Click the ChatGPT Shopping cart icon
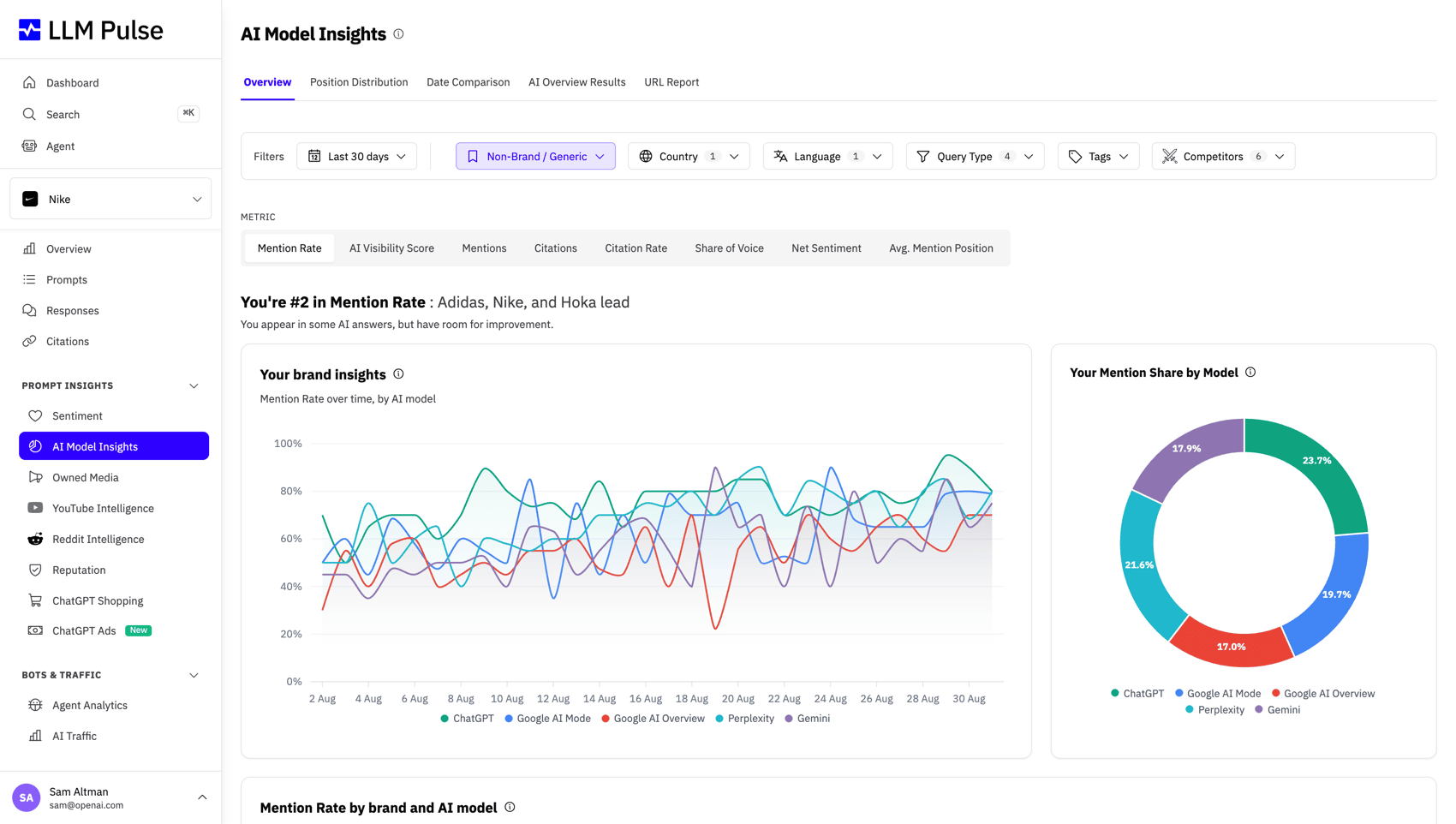Viewport: 1456px width, 824px height. [x=35, y=600]
